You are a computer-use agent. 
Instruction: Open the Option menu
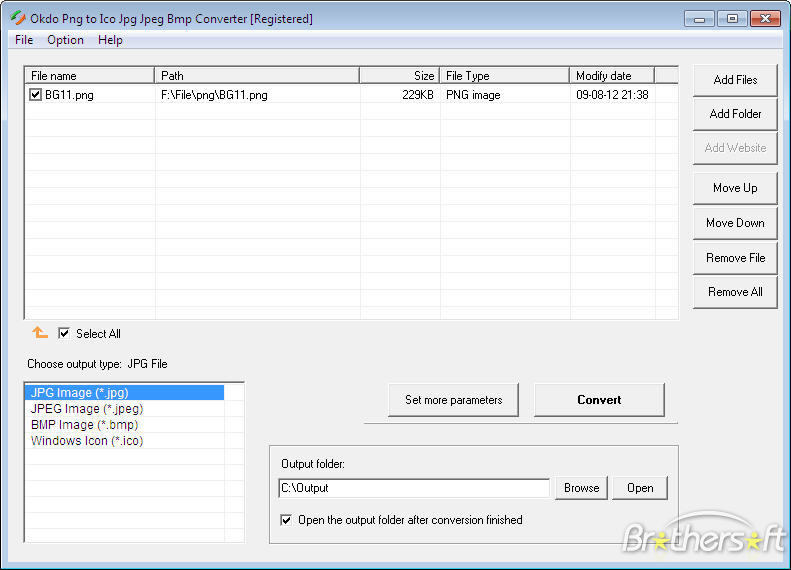(x=66, y=40)
